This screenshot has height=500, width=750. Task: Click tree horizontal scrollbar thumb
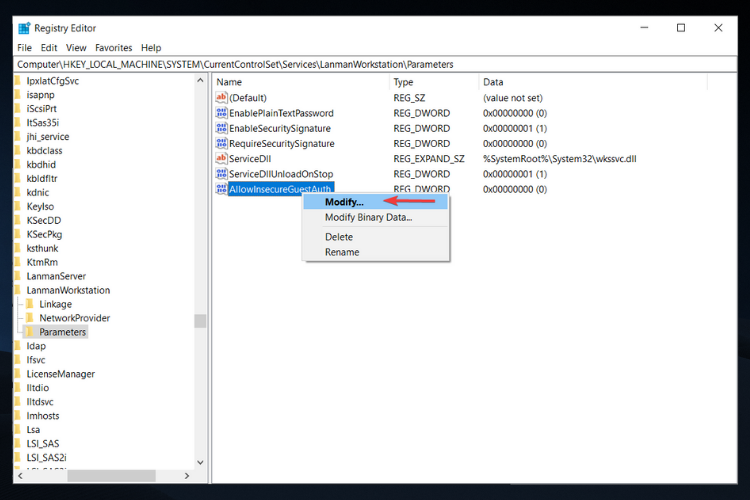pos(111,476)
